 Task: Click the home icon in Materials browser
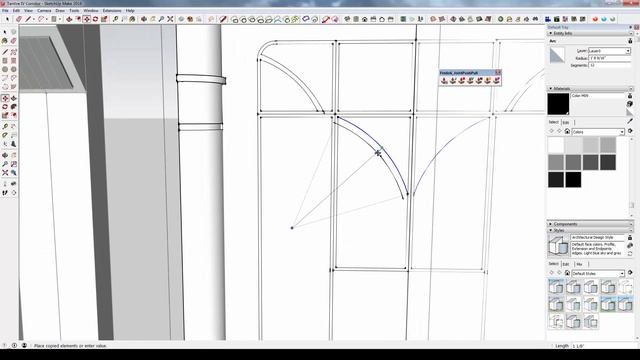click(567, 131)
